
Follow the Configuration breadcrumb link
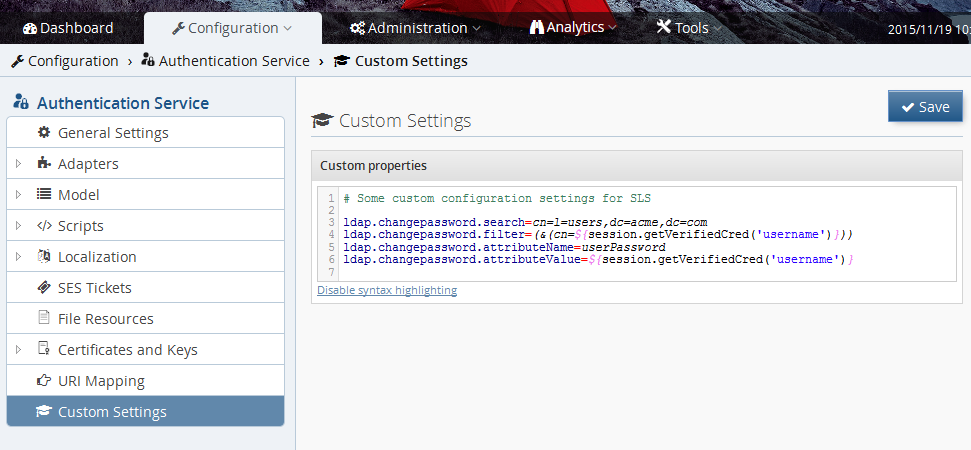coord(73,61)
